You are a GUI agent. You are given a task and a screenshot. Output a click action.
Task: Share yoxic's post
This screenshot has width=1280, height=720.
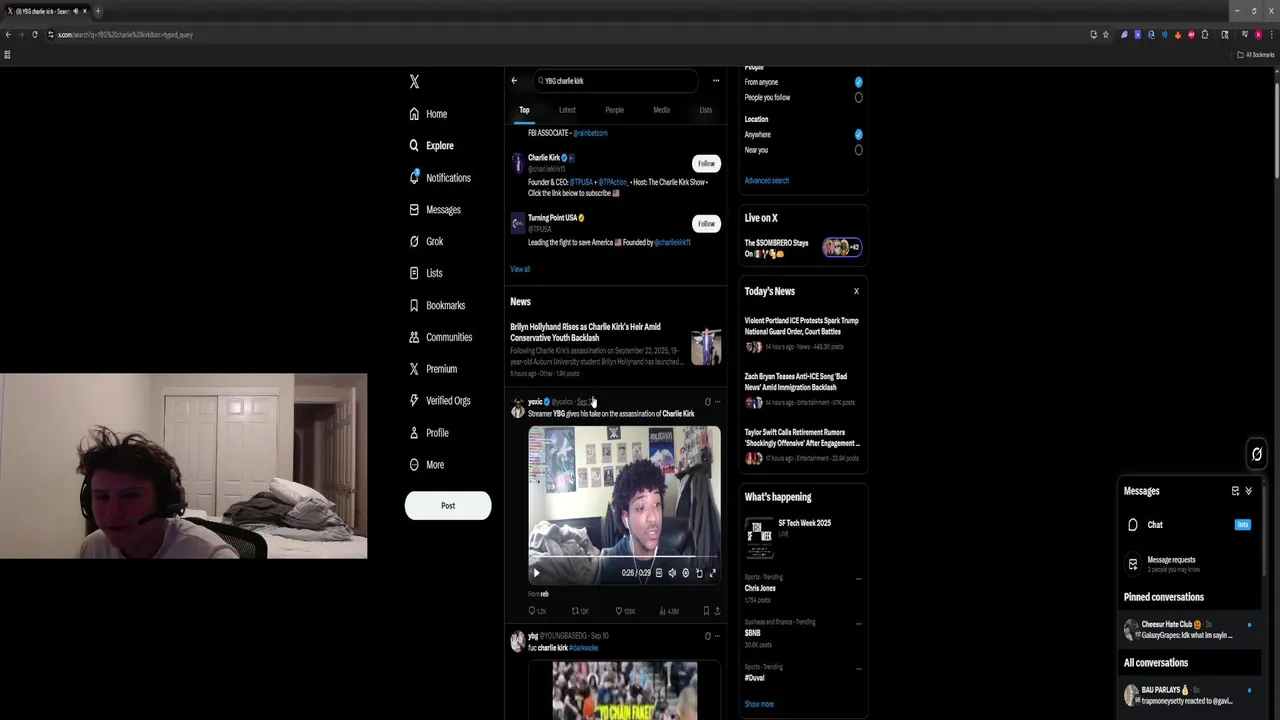click(x=717, y=611)
